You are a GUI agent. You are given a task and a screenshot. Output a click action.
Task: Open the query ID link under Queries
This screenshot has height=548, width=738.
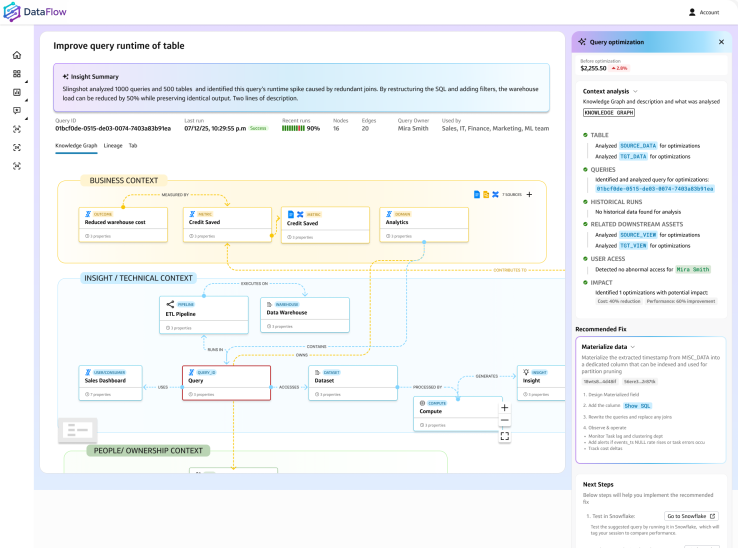coord(655,189)
